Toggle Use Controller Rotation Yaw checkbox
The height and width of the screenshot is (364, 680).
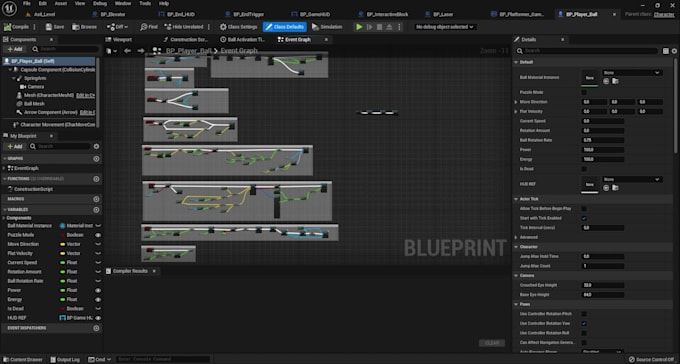[584, 324]
